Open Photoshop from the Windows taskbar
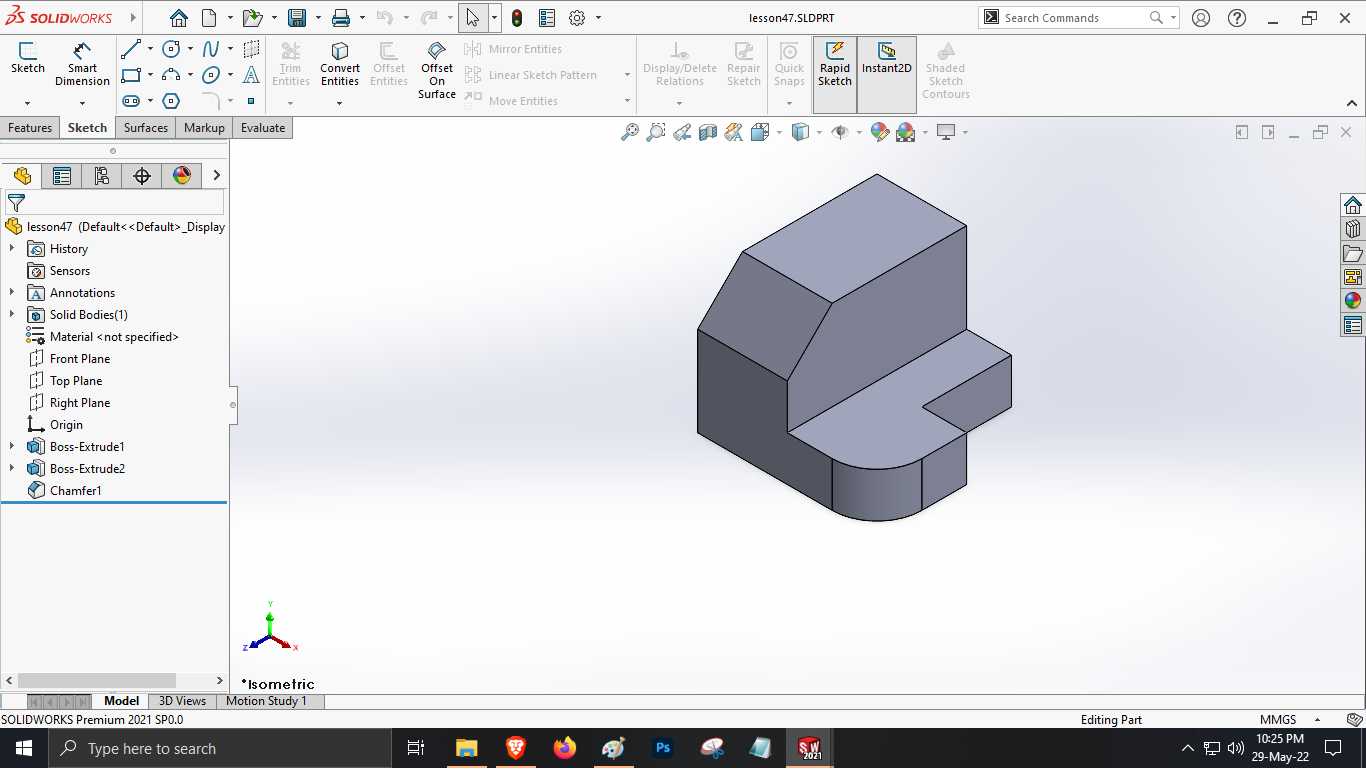Image resolution: width=1366 pixels, height=780 pixels. (662, 748)
